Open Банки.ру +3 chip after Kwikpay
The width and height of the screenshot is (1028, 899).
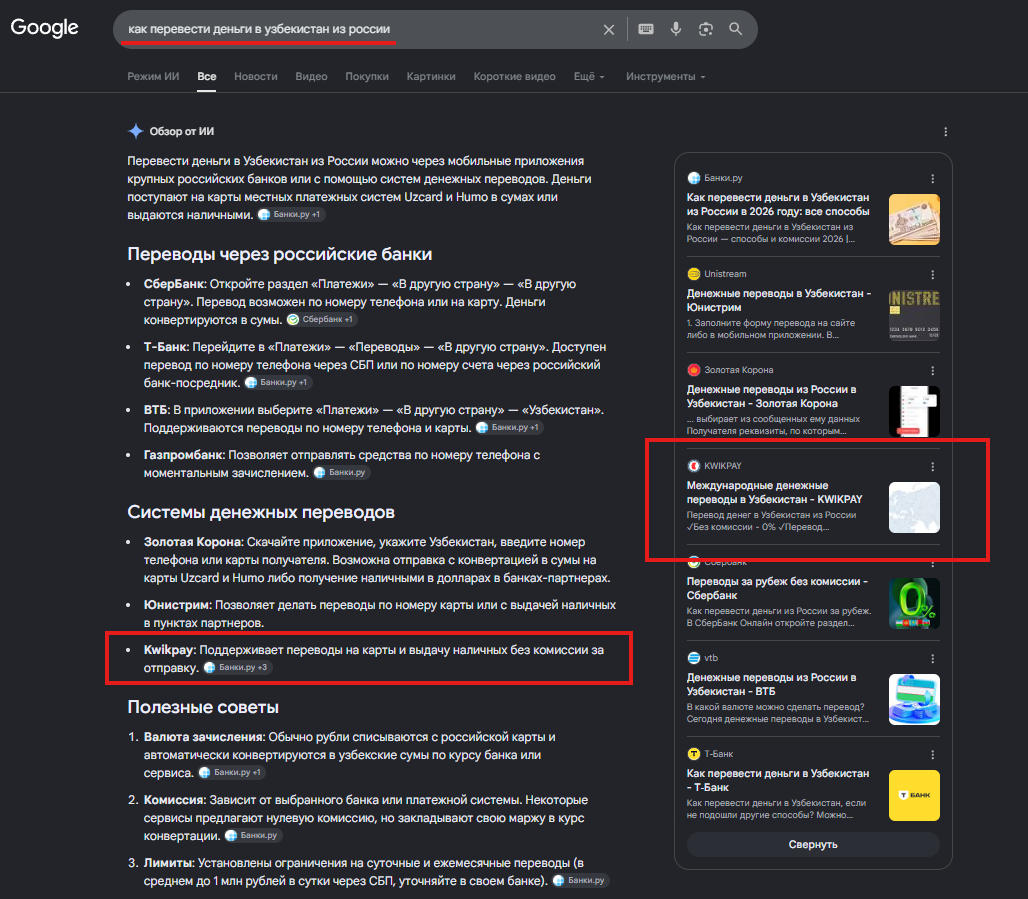tap(237, 668)
